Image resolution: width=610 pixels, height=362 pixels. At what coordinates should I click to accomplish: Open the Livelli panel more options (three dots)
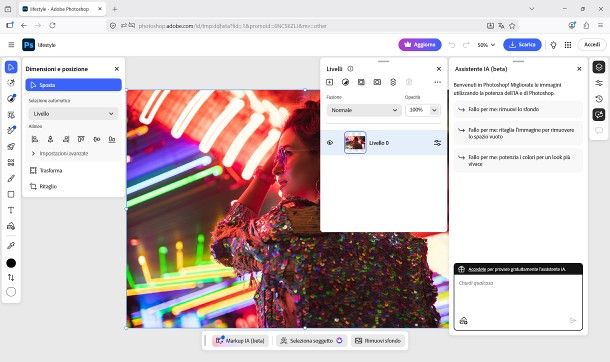(x=438, y=82)
